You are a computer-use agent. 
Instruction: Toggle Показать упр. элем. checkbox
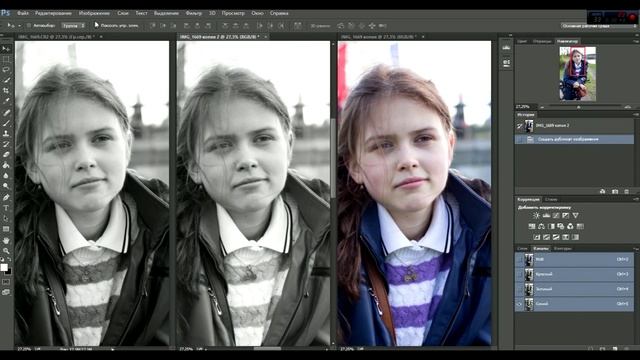pos(96,25)
